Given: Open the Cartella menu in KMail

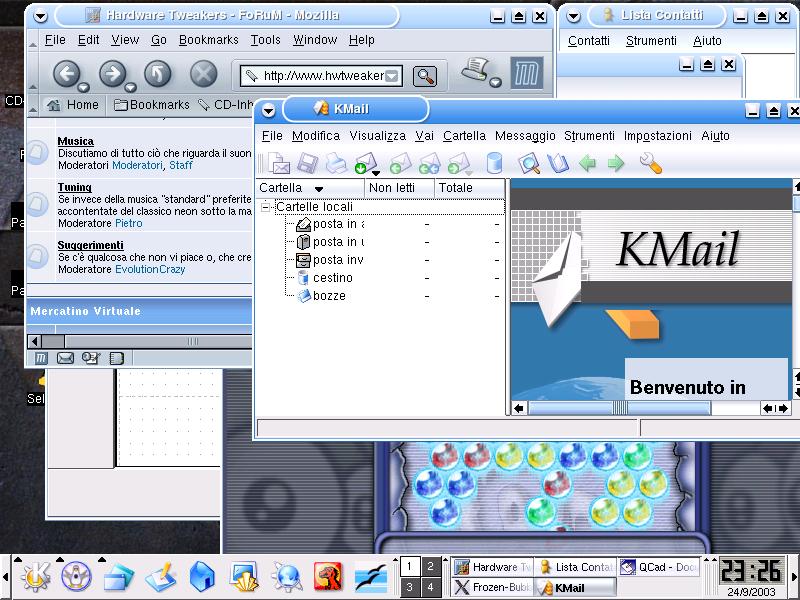Looking at the screenshot, I should 464,136.
